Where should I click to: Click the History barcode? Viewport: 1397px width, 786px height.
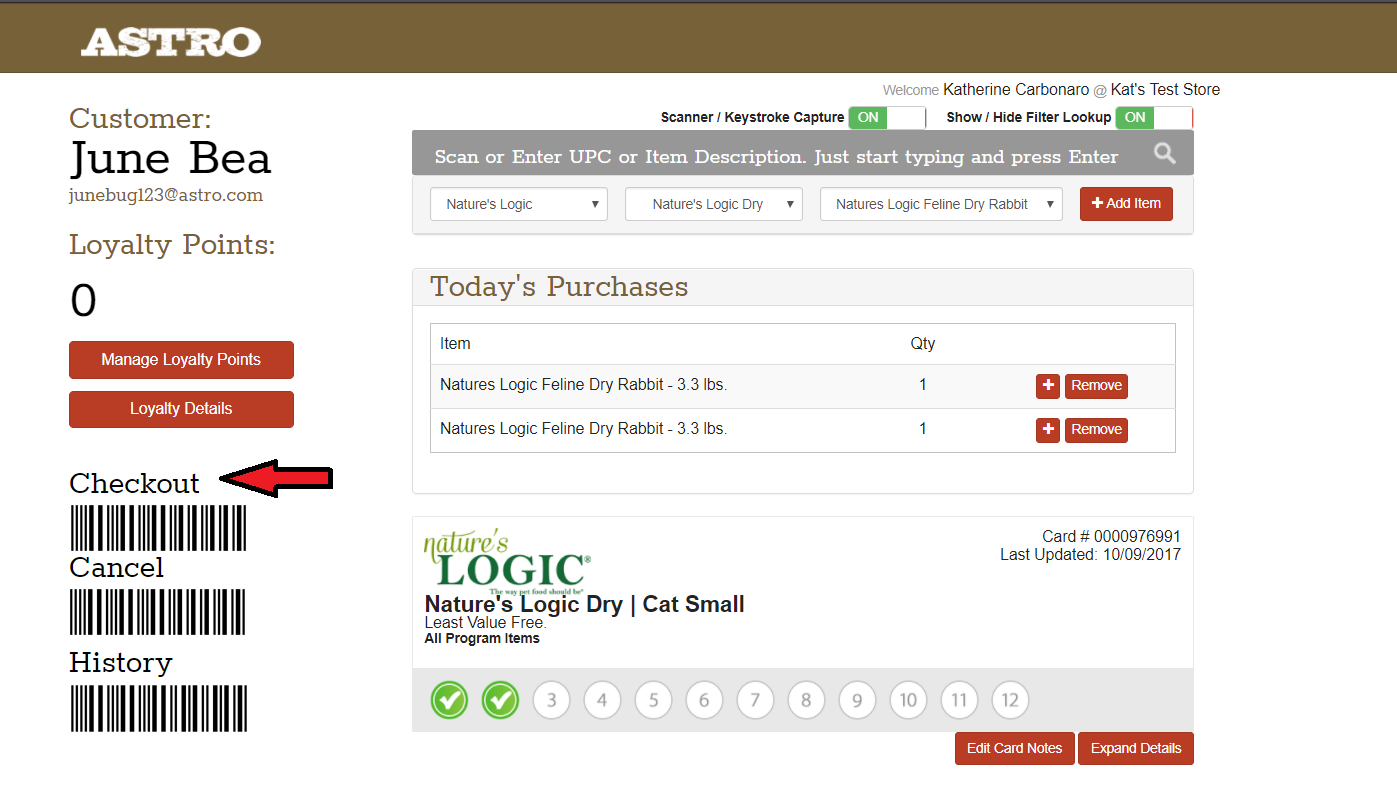(x=158, y=708)
